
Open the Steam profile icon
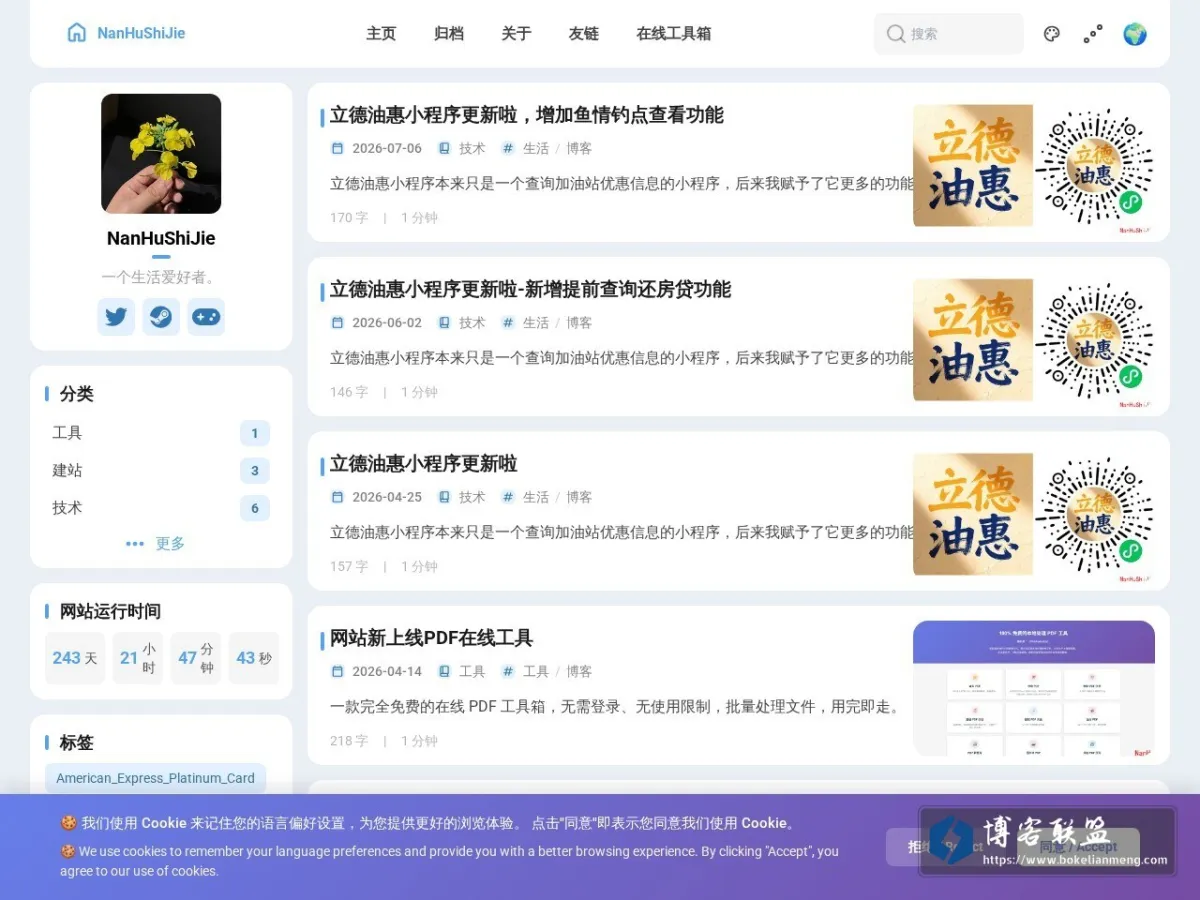161,317
